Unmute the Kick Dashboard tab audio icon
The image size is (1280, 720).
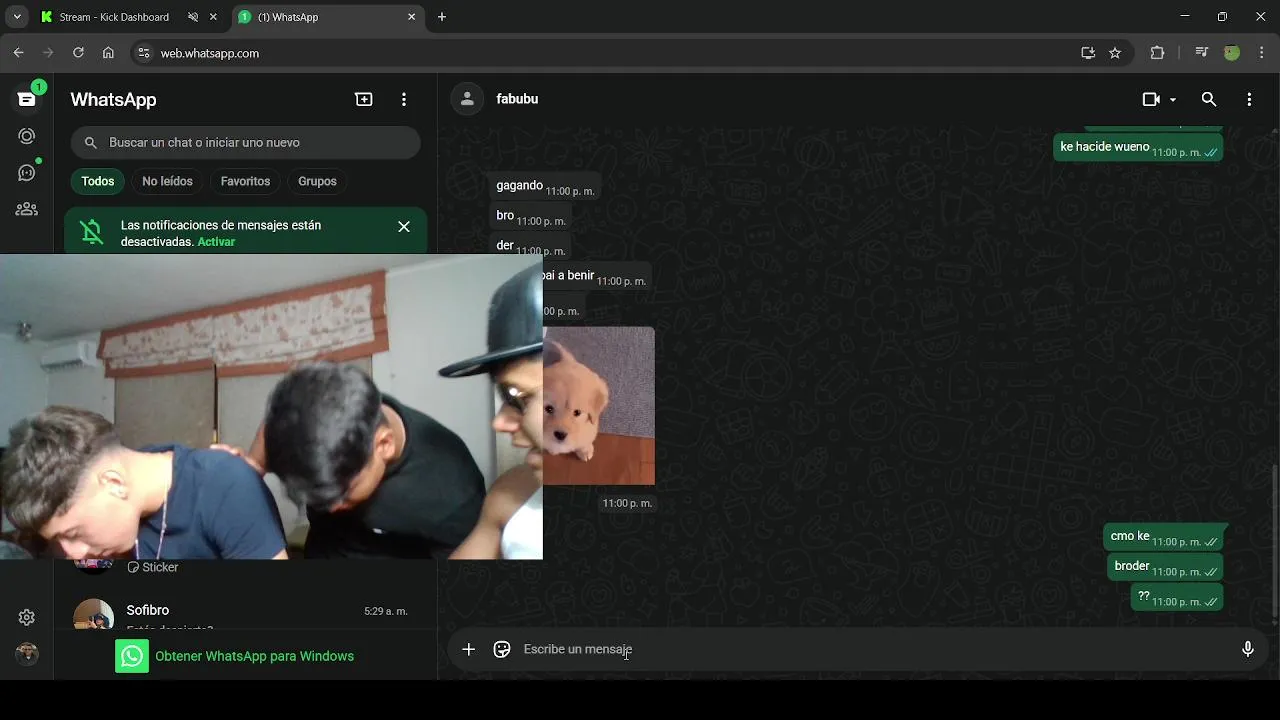click(x=193, y=17)
